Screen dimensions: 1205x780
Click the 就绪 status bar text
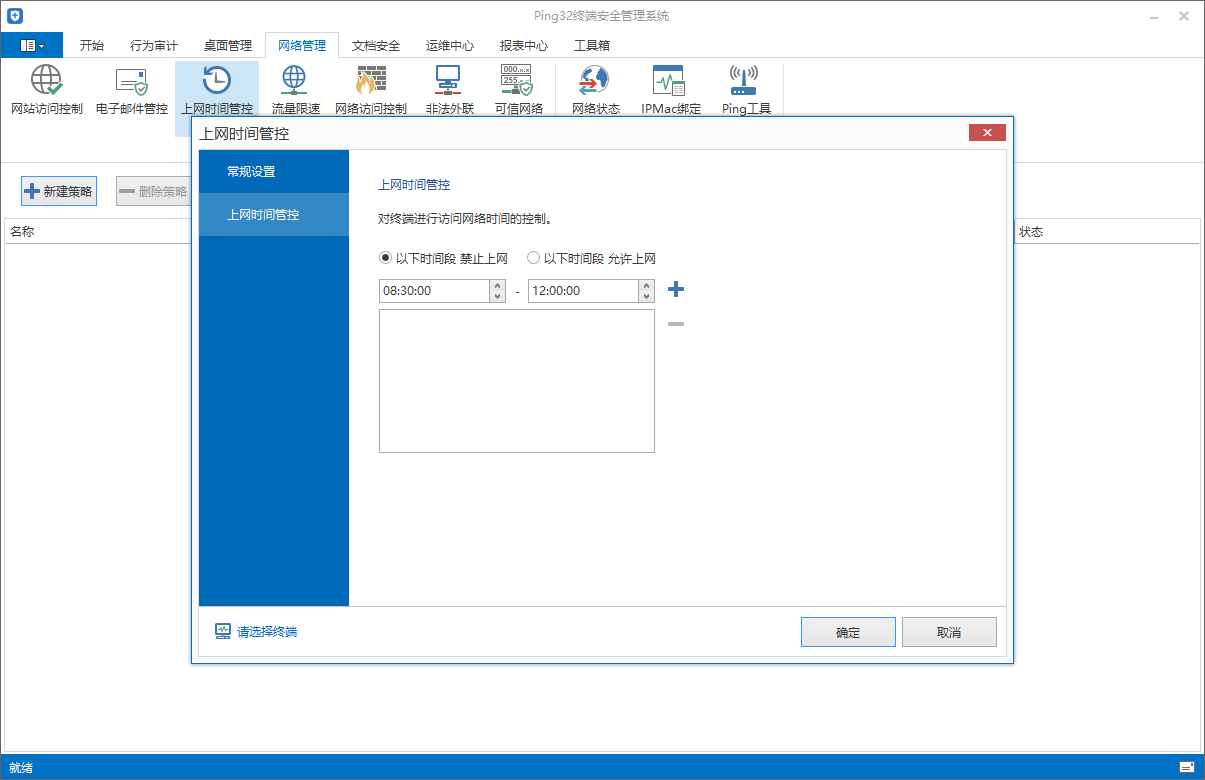click(x=21, y=767)
